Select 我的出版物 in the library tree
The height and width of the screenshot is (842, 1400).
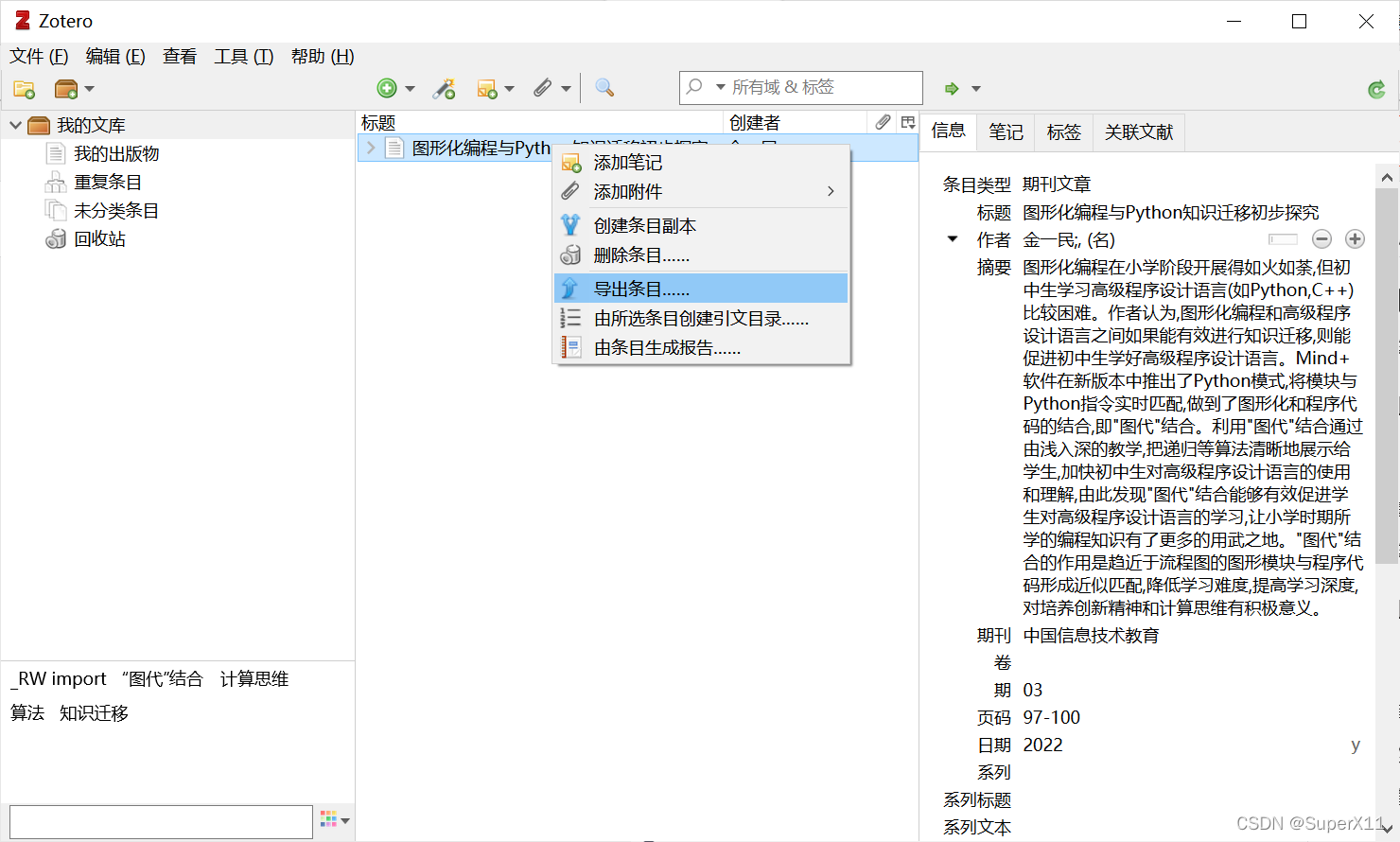(116, 153)
